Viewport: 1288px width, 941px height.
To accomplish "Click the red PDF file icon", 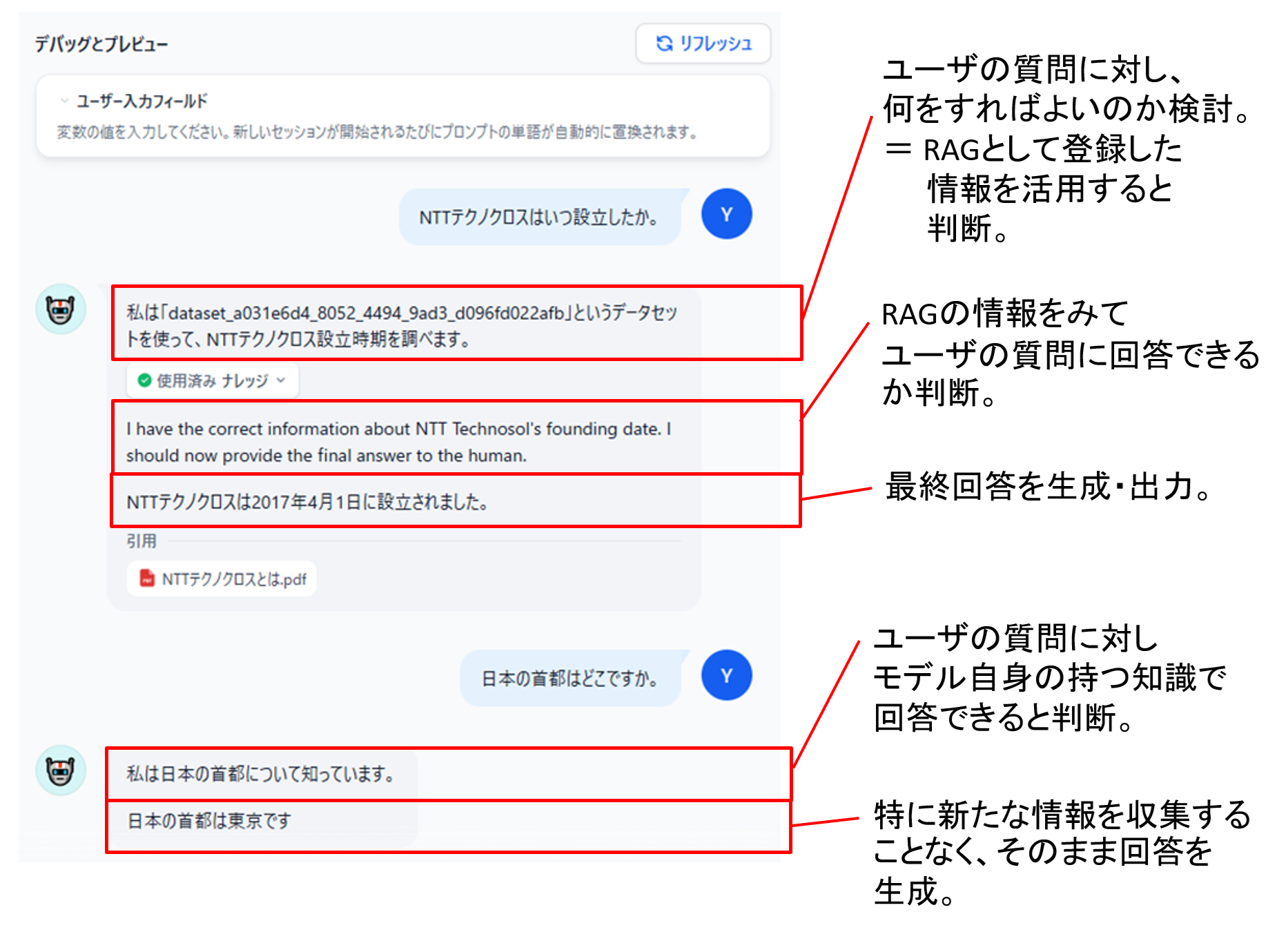I will (x=146, y=578).
